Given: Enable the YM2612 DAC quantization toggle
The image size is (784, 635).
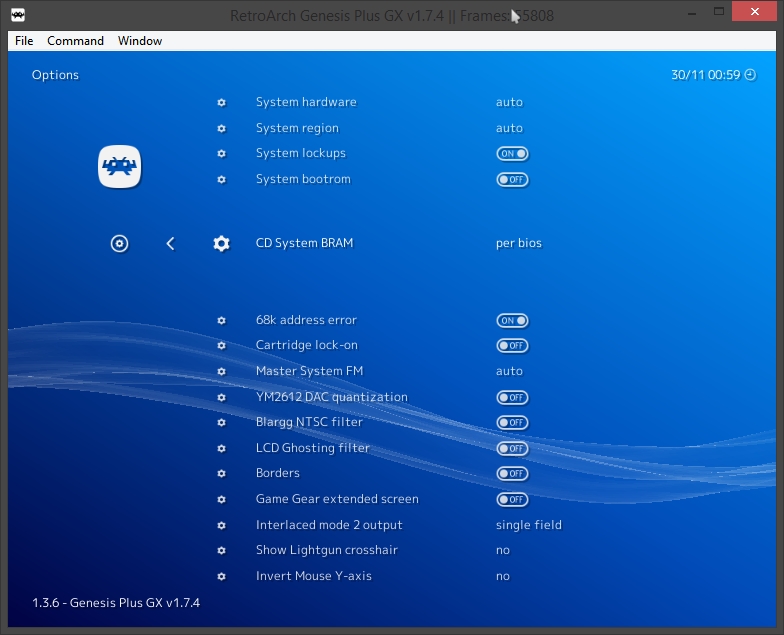Looking at the screenshot, I should coord(512,398).
